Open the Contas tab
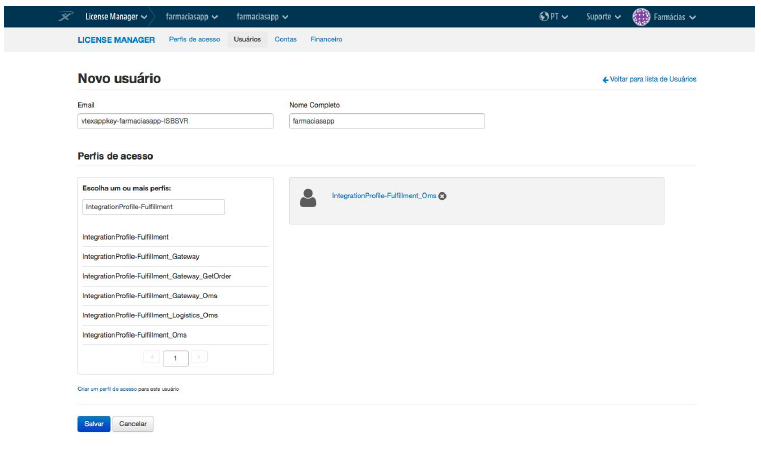Viewport: 761px width, 463px height. [285, 40]
